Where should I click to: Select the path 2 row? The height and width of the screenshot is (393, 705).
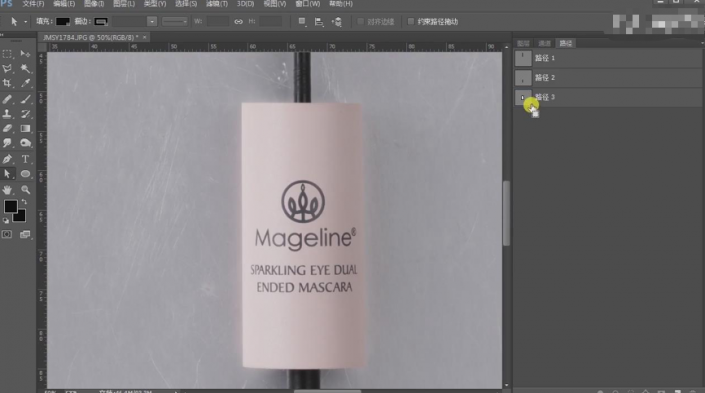[x=608, y=78]
